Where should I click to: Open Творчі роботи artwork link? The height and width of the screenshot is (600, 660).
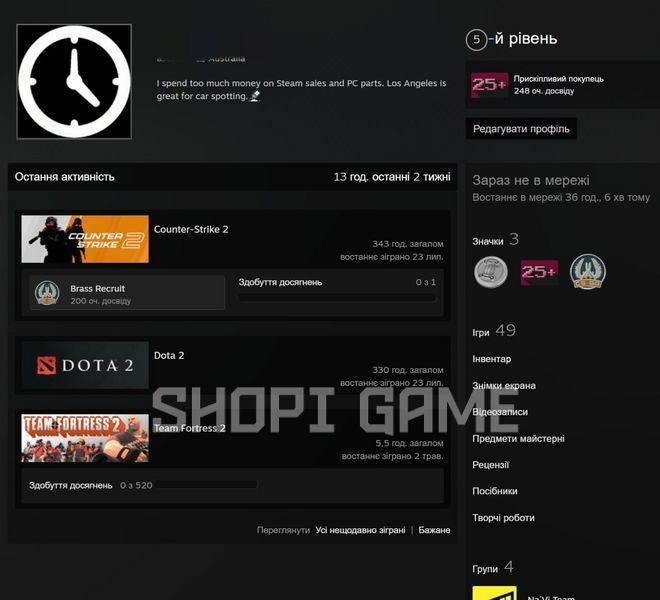503,518
